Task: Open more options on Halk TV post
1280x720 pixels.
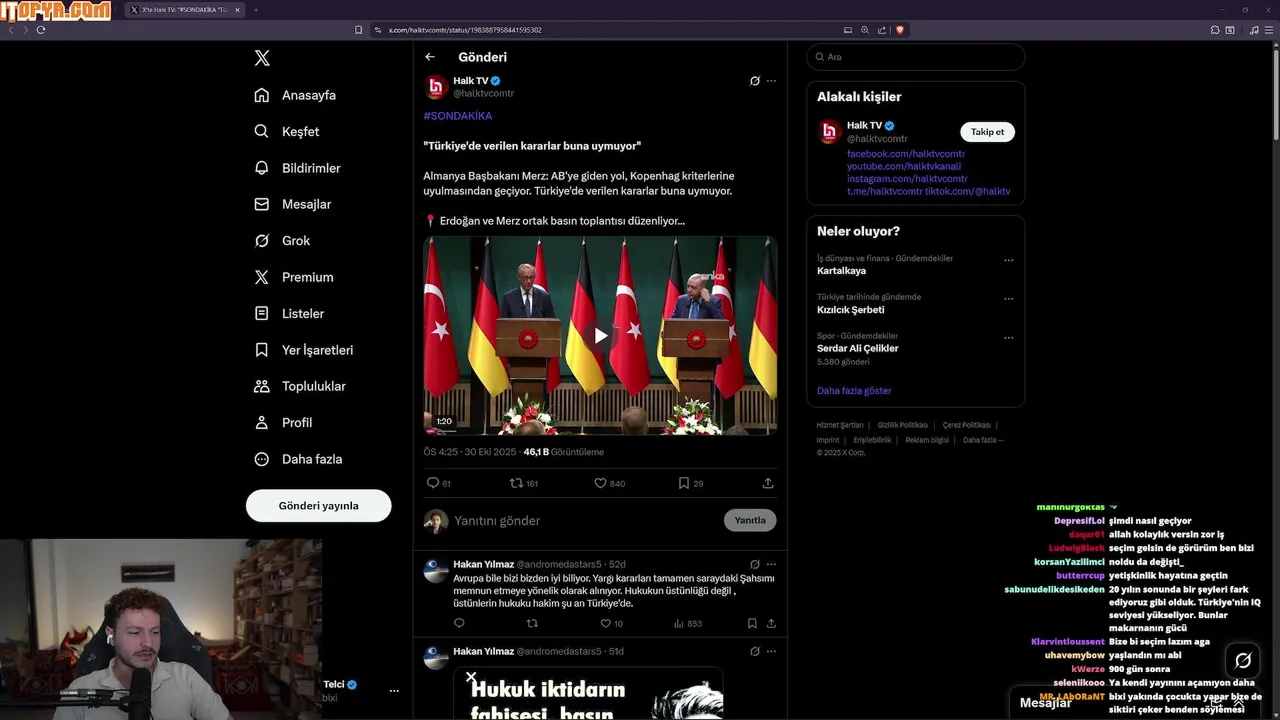Action: tap(771, 81)
